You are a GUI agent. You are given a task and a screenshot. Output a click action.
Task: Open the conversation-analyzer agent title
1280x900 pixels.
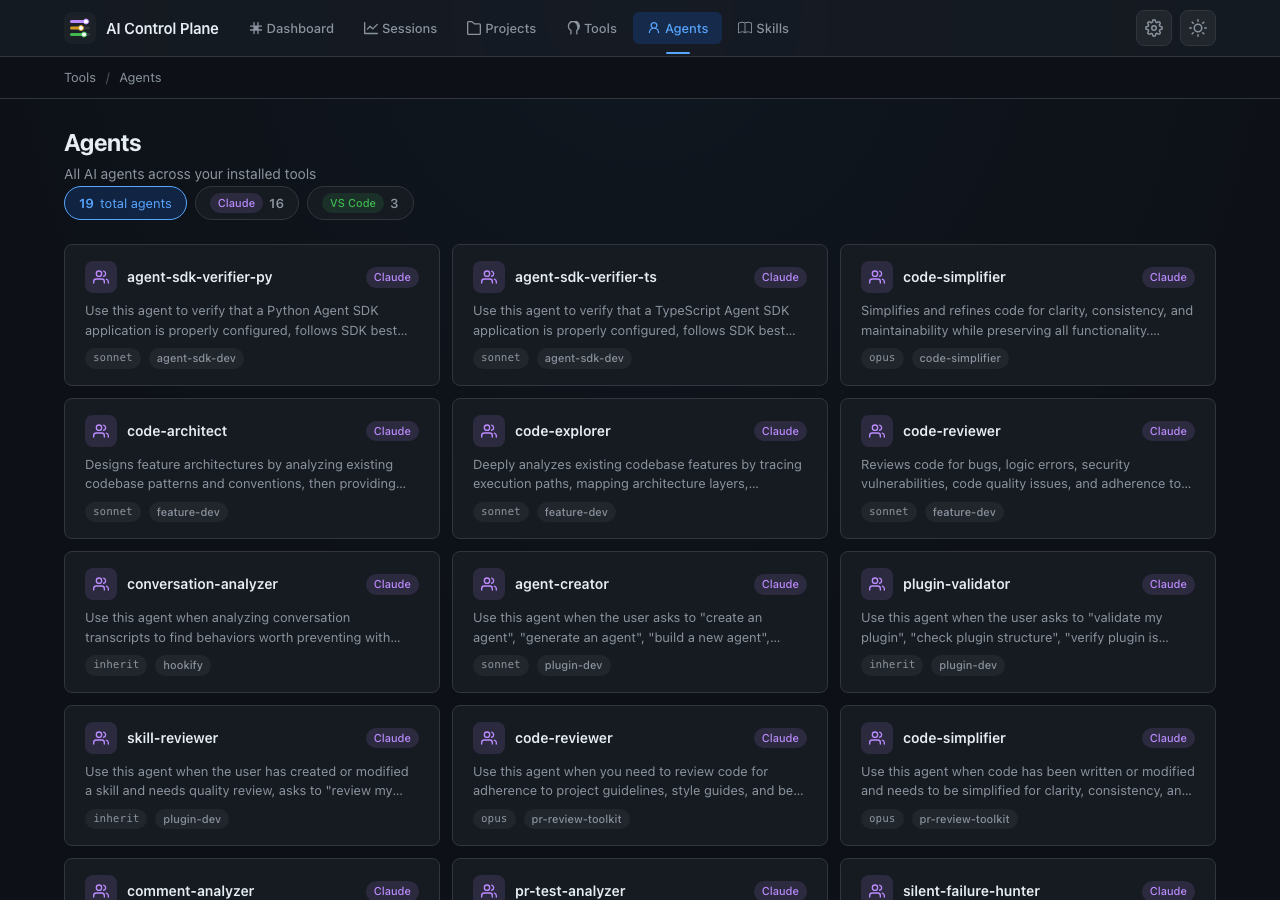(202, 584)
